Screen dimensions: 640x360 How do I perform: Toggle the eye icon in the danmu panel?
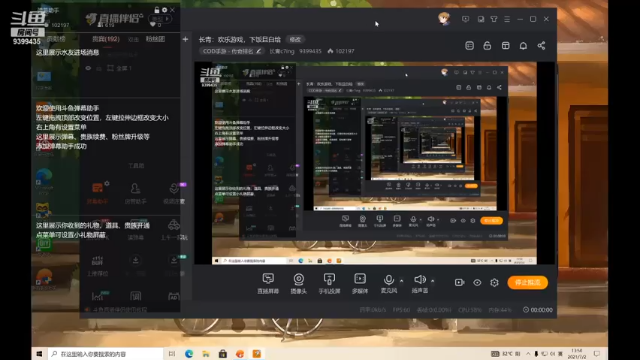tap(88, 68)
